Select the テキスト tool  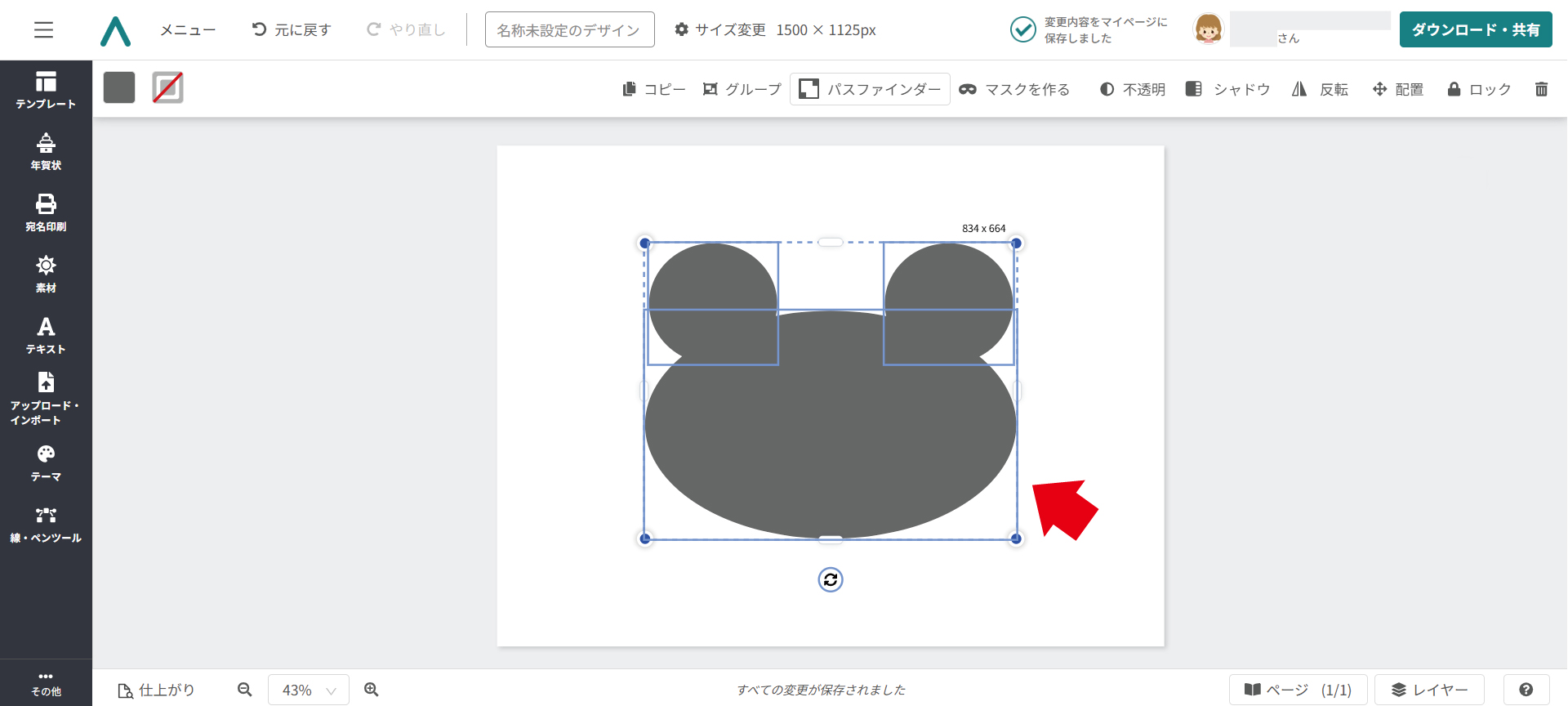coord(46,336)
